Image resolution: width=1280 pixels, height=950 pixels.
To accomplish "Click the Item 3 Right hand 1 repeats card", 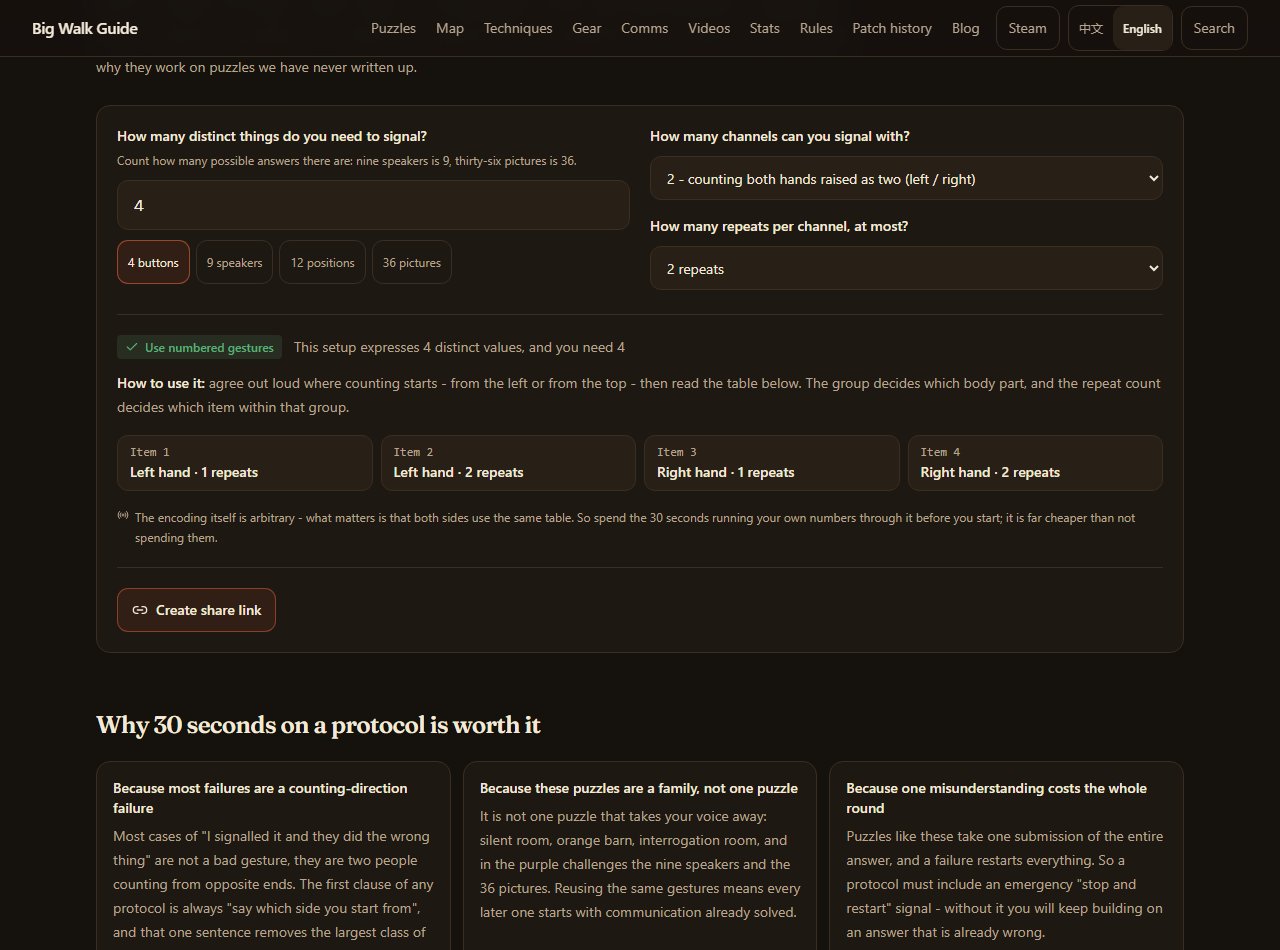I will (772, 463).
